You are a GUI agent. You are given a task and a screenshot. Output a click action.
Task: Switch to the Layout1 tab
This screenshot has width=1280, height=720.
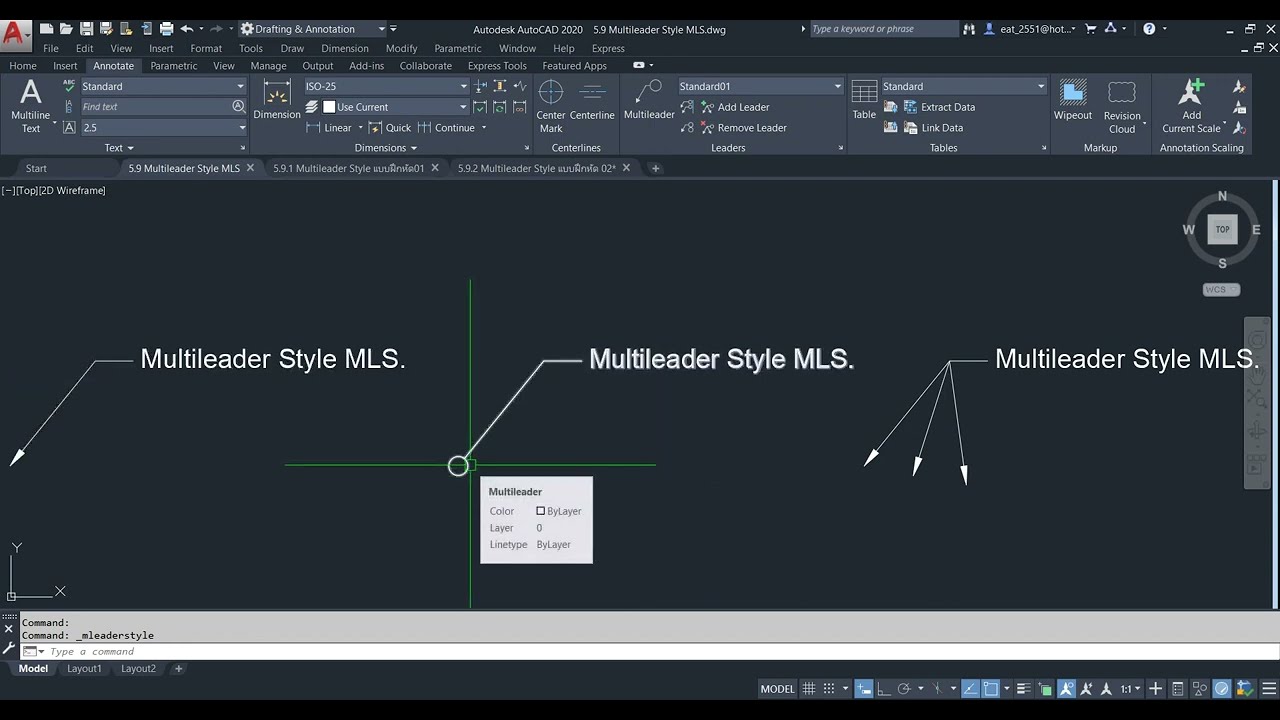(84, 668)
